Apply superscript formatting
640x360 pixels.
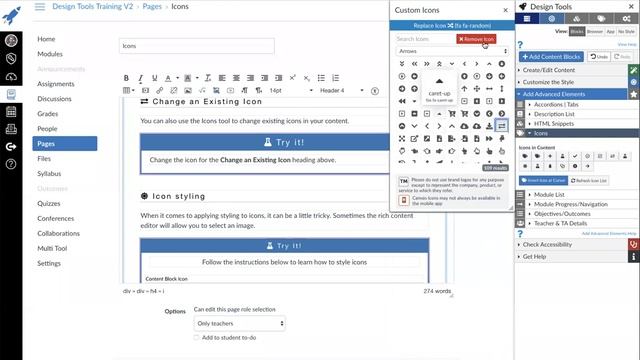pos(293,78)
